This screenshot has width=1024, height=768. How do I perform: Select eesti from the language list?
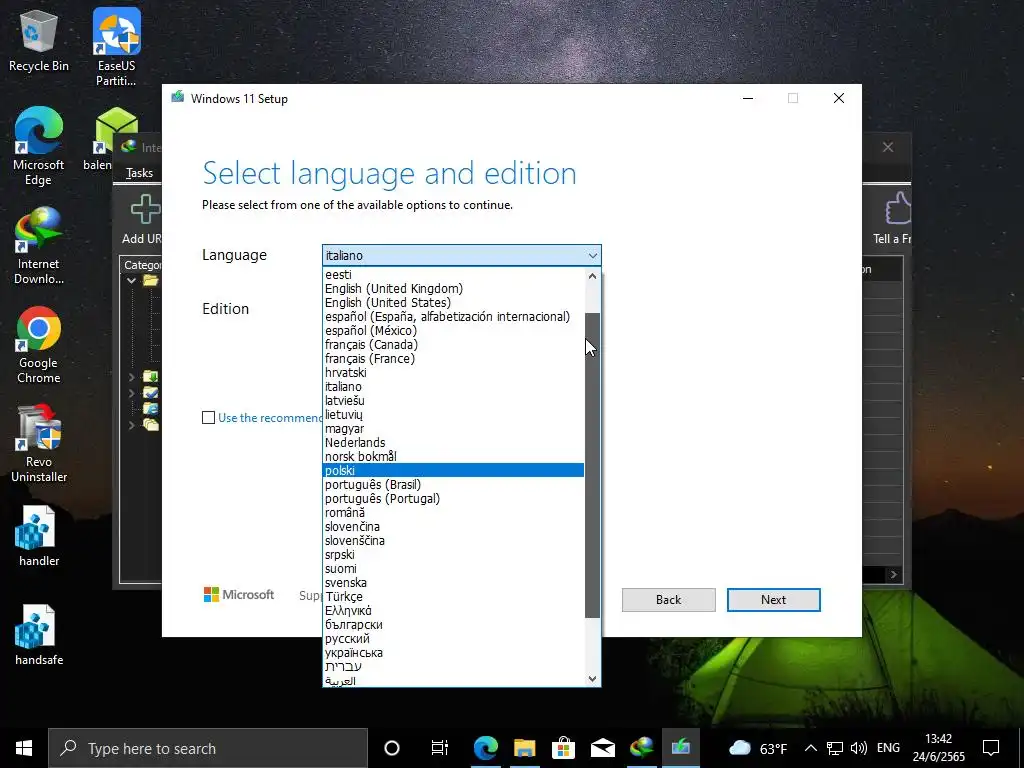click(454, 274)
